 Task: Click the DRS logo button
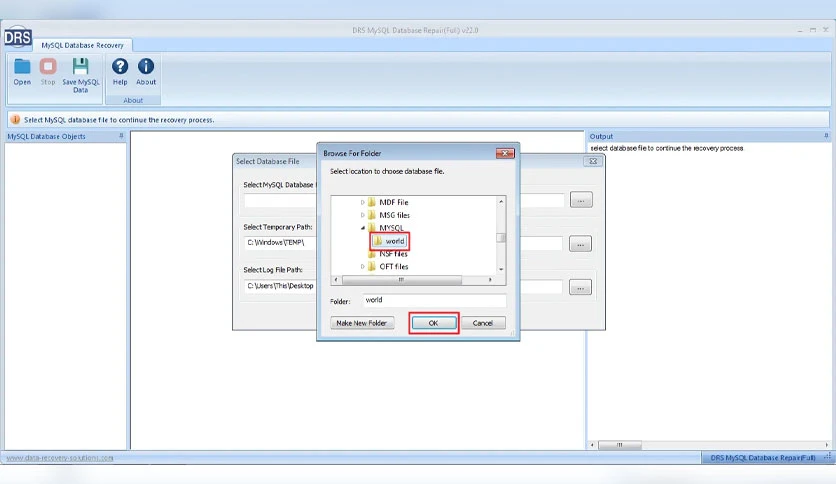pos(18,37)
